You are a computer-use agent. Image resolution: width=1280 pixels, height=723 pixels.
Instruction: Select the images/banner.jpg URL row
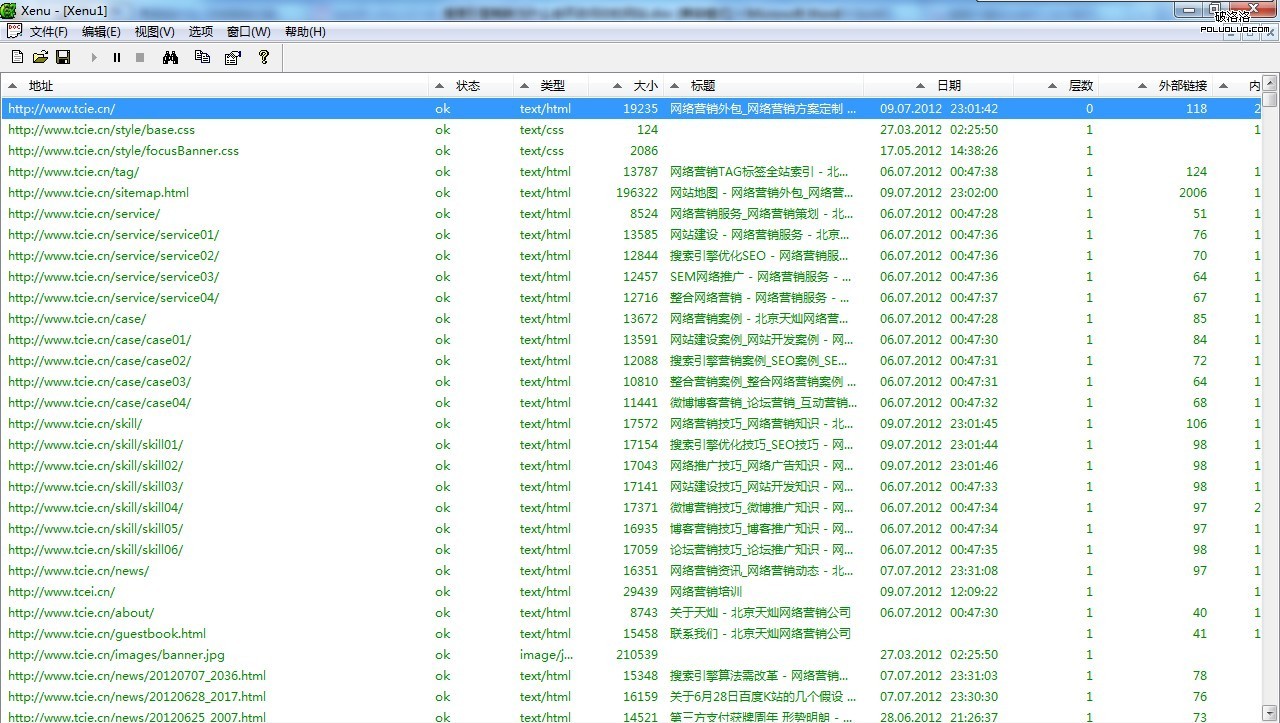(x=116, y=655)
